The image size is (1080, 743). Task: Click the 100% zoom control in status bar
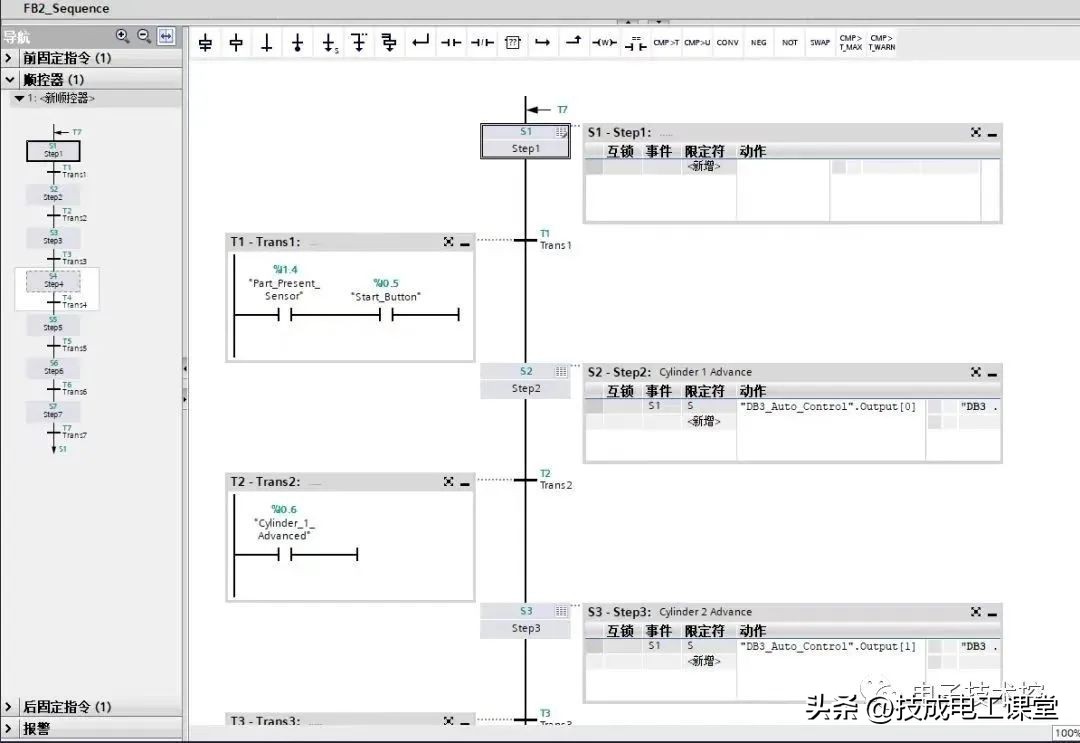1069,731
